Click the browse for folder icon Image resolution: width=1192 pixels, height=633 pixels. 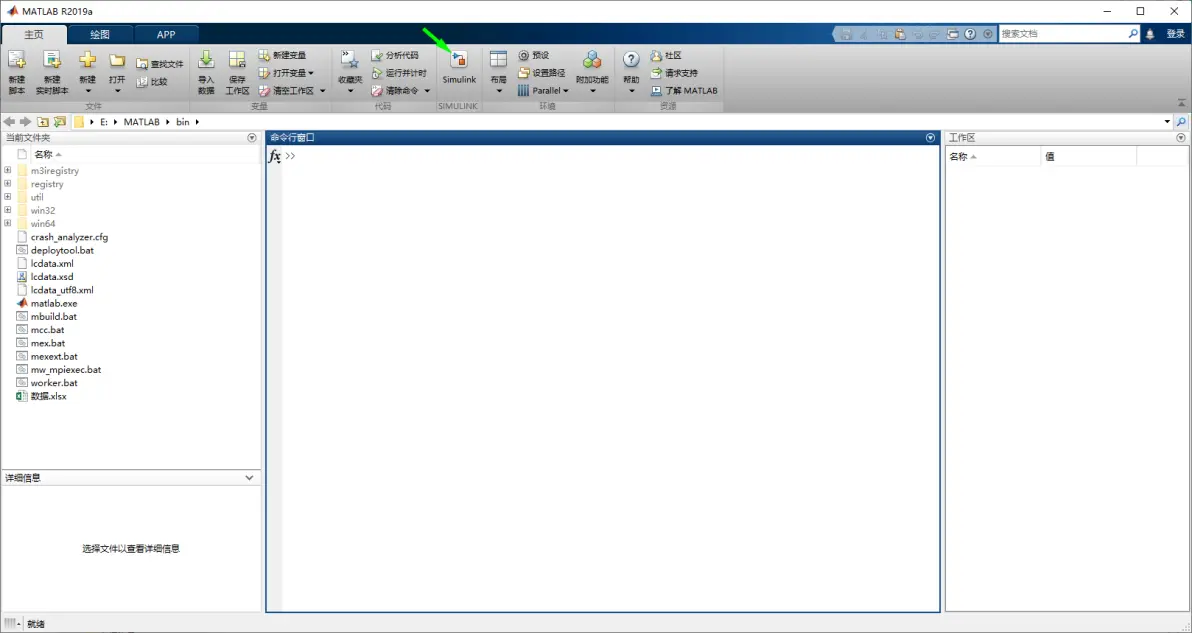point(60,122)
